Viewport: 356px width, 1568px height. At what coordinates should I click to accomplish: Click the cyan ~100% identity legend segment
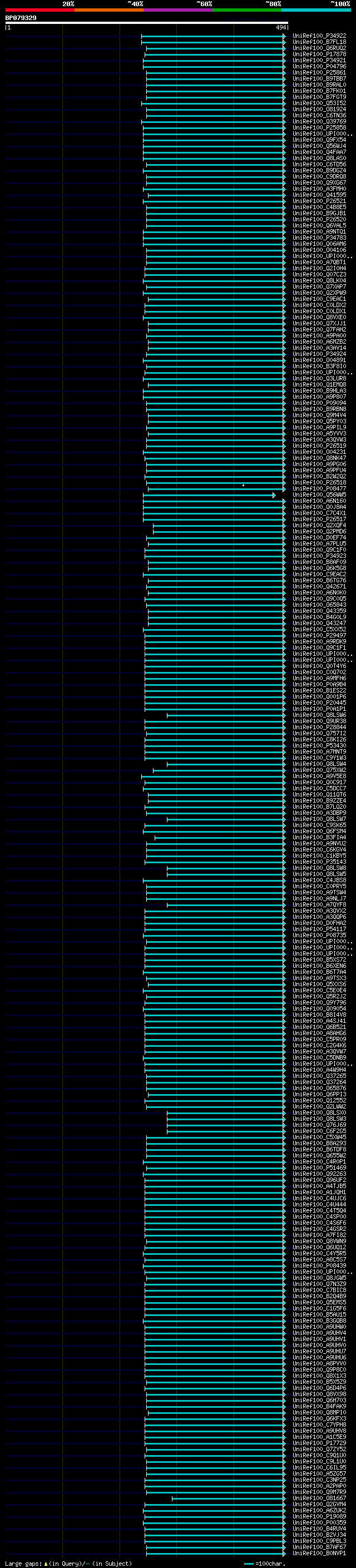(317, 10)
